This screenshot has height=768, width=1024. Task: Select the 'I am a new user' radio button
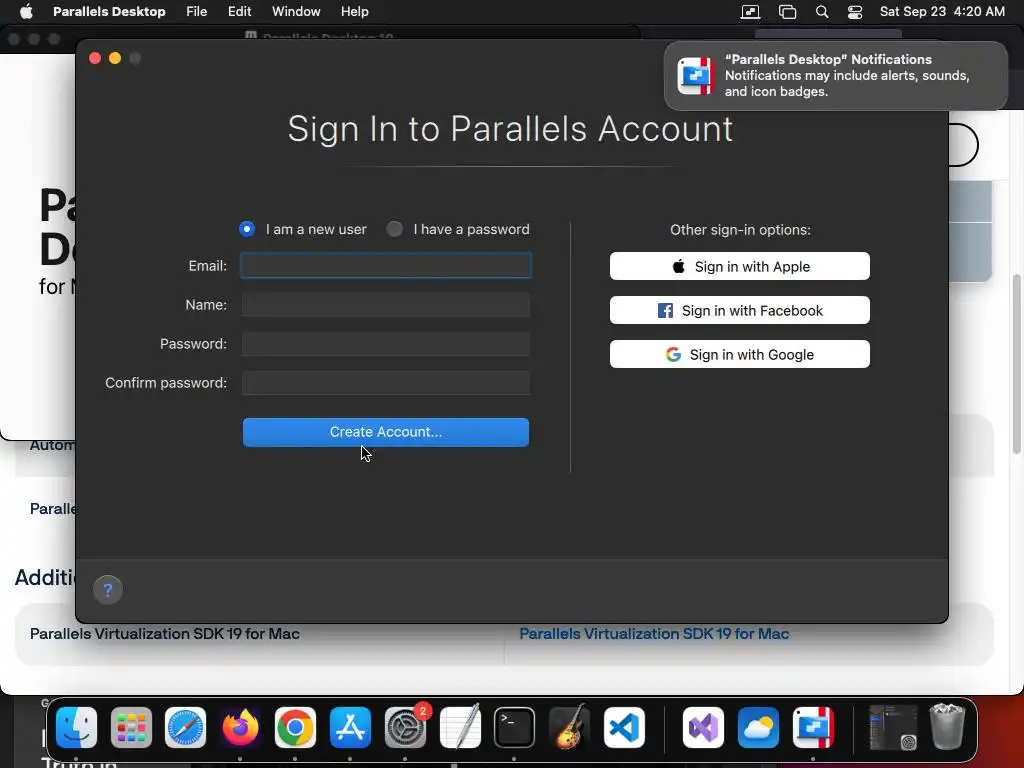pos(247,229)
